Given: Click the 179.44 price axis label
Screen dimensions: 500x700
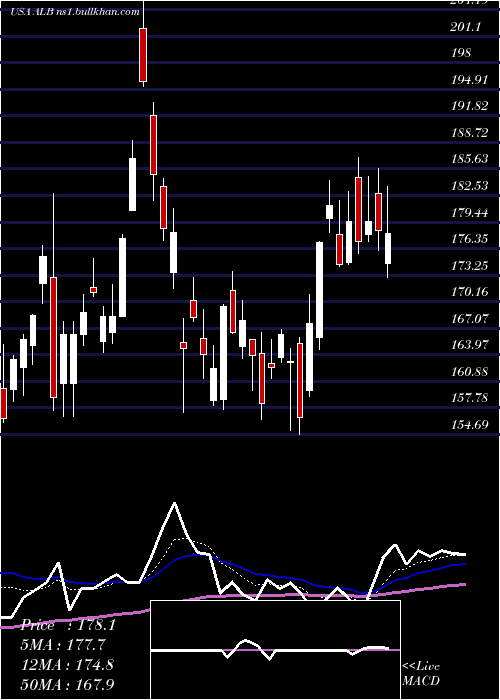Looking at the screenshot, I should (471, 212).
